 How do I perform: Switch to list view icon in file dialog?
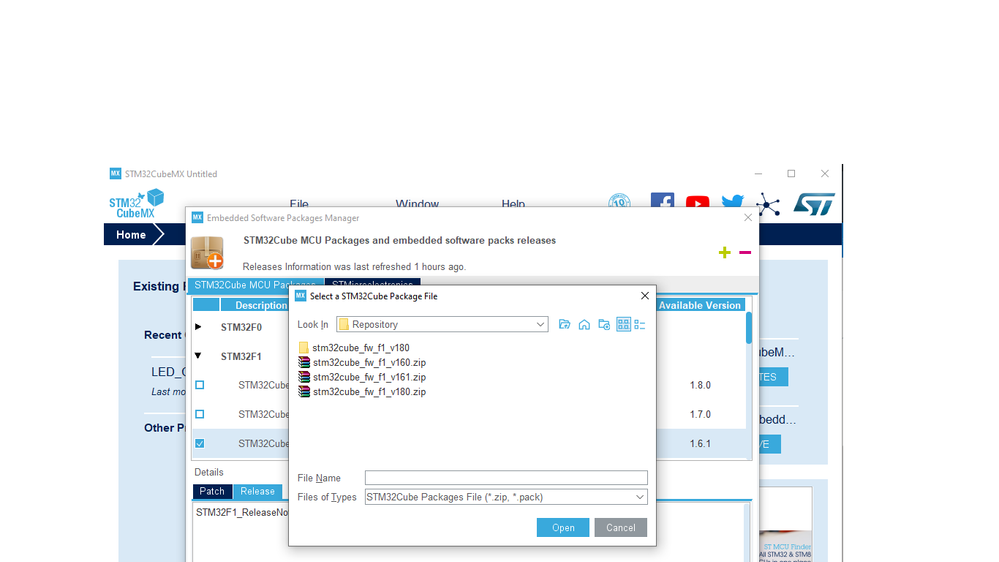click(x=623, y=324)
